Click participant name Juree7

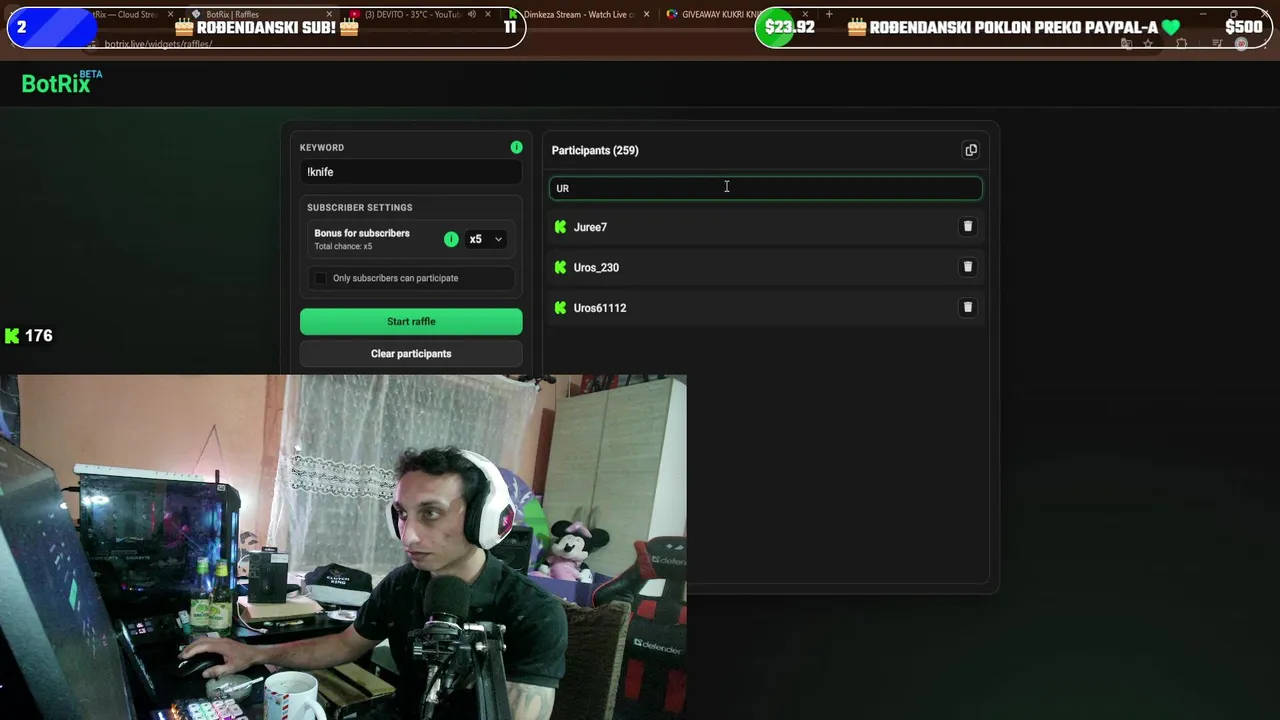(590, 227)
